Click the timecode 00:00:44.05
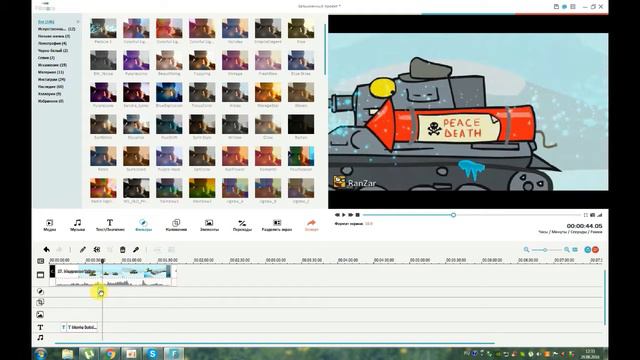Image resolution: width=640 pixels, height=360 pixels. (x=584, y=226)
